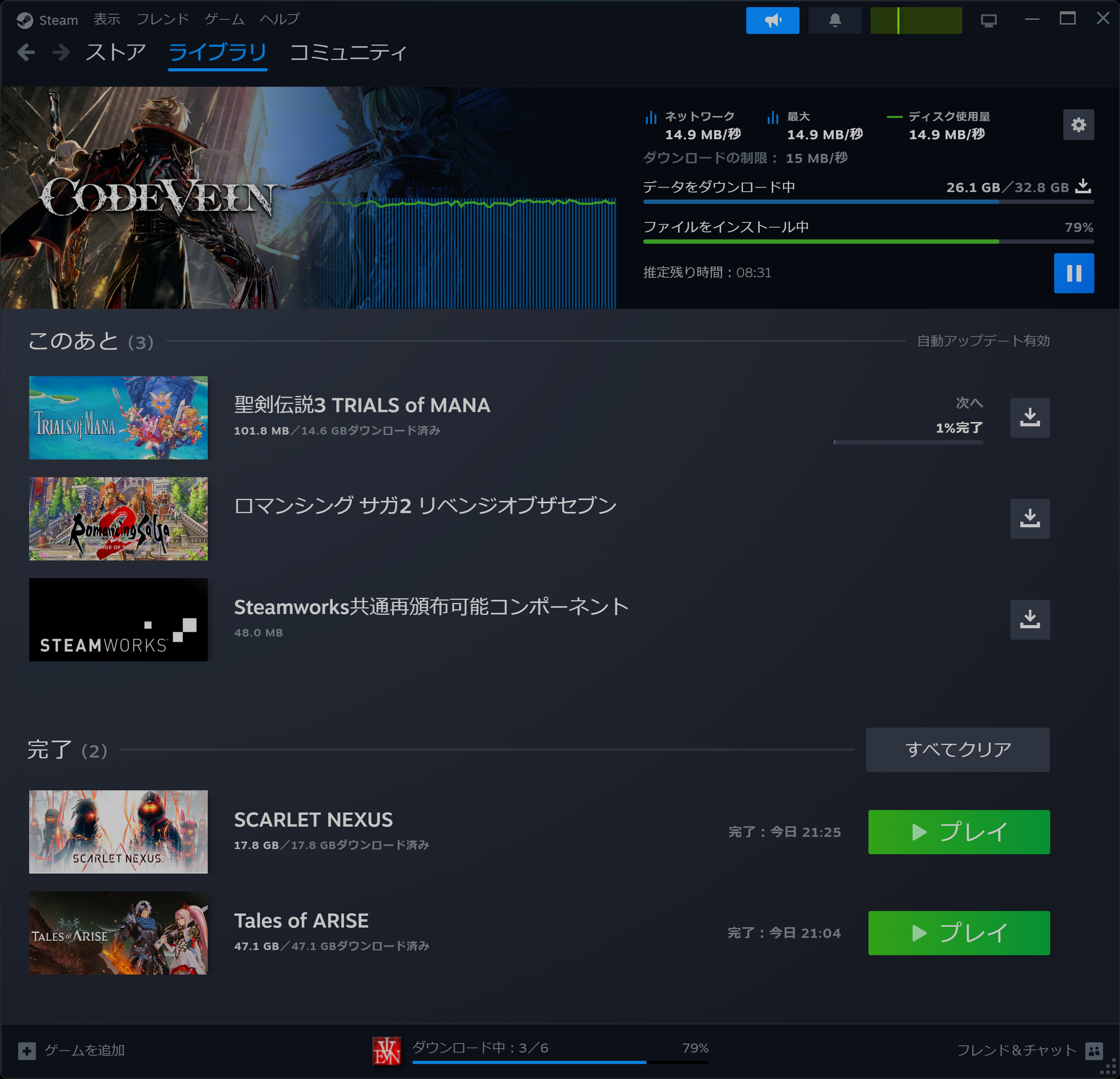
Task: Click the forward navigation arrow
Action: coord(61,52)
